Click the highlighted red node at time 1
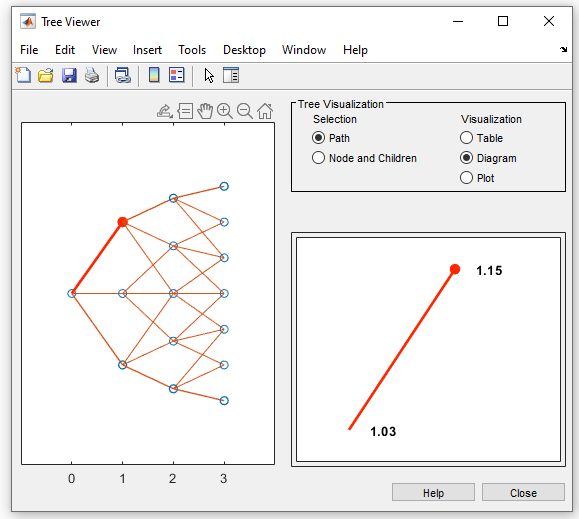 tap(123, 222)
